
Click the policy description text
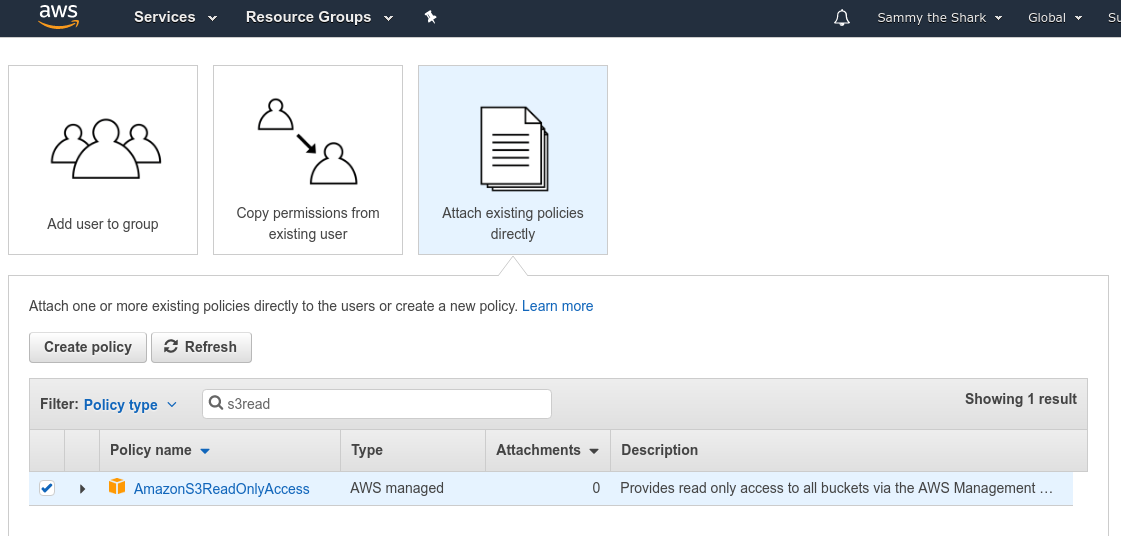pos(836,488)
